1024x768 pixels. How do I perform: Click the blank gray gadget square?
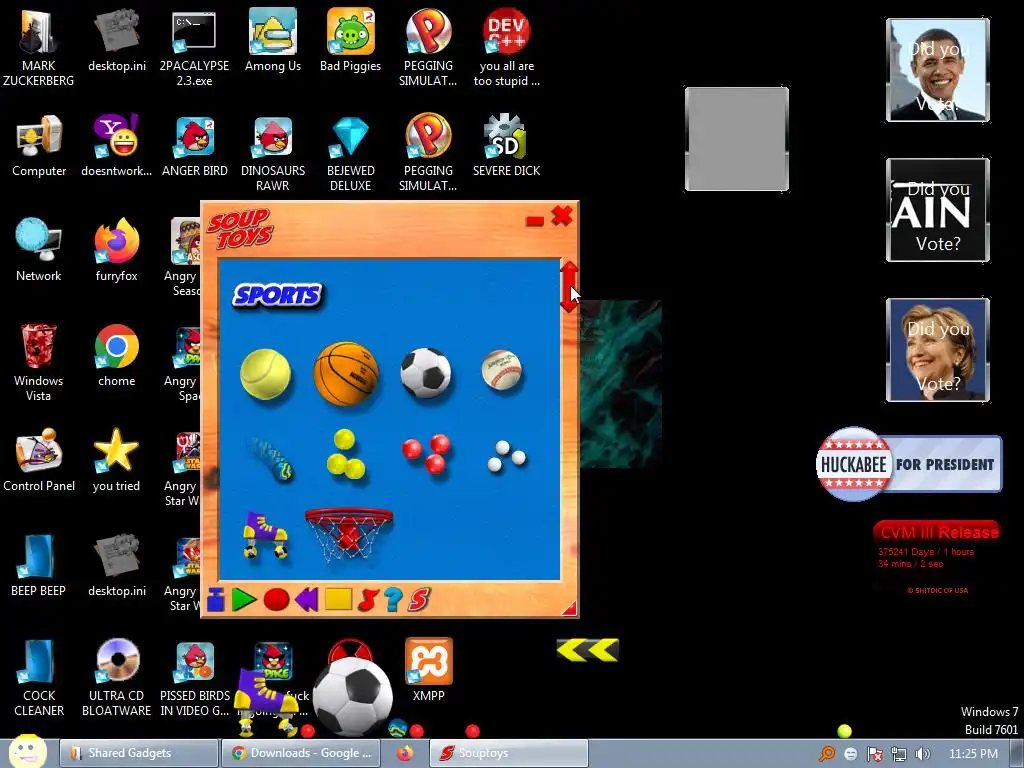tap(737, 139)
